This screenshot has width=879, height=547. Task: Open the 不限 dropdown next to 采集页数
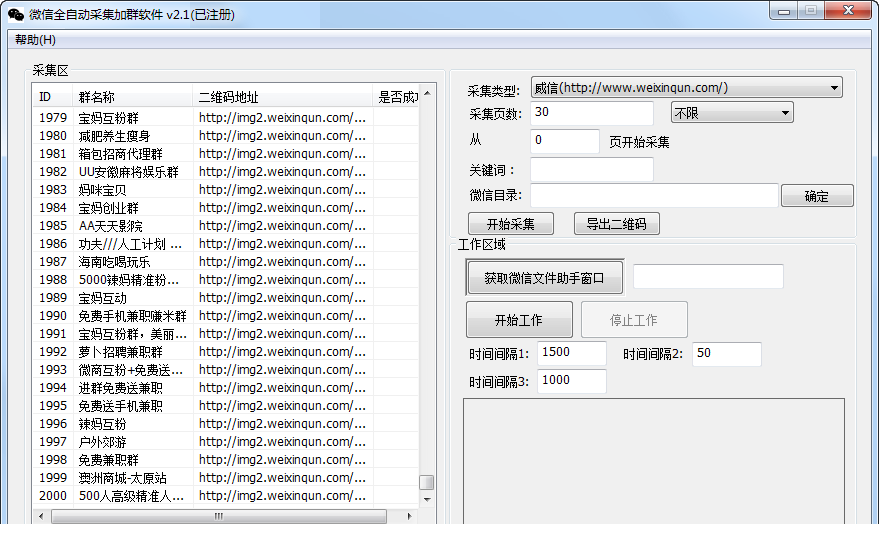pos(732,113)
